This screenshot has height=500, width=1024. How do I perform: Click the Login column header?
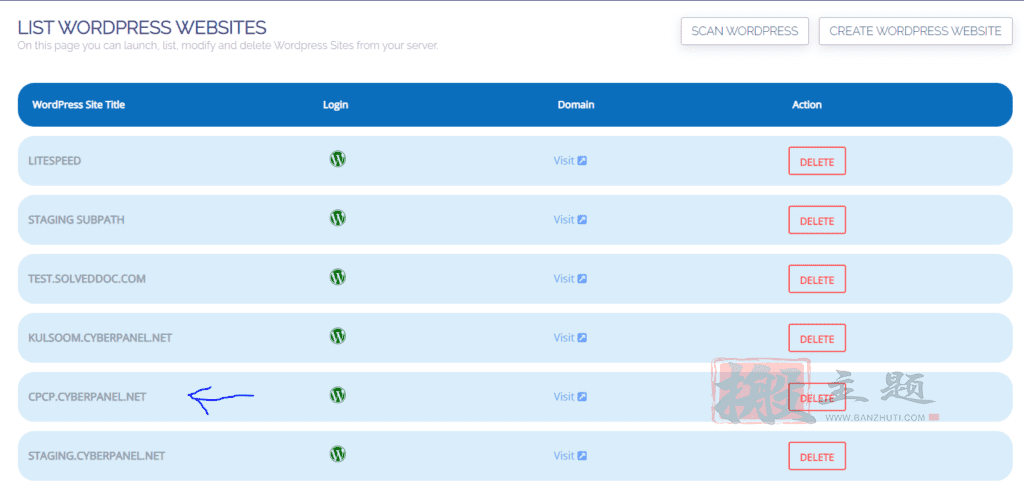coord(336,104)
